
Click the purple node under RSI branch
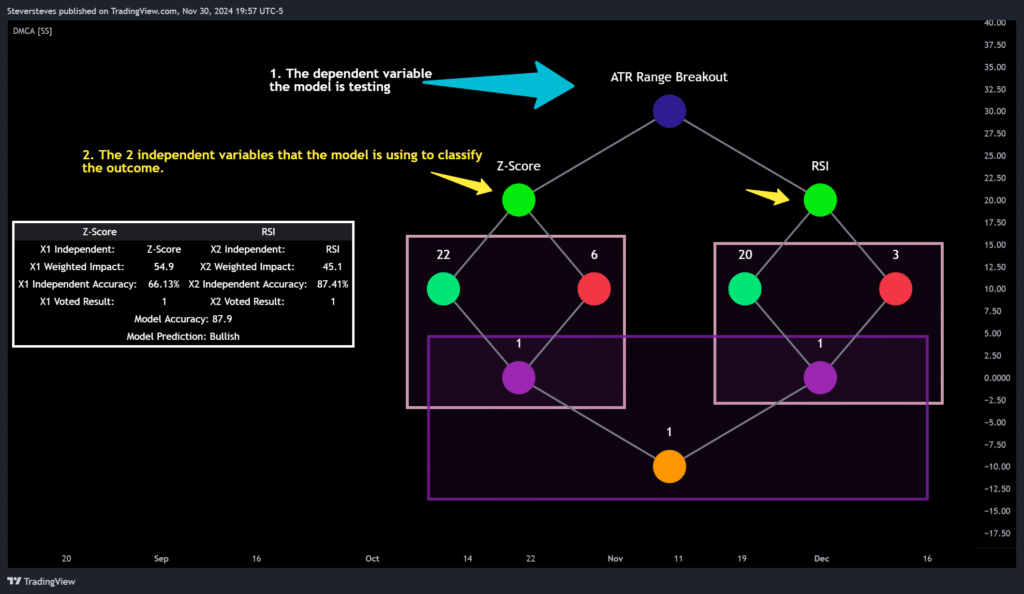click(x=820, y=378)
